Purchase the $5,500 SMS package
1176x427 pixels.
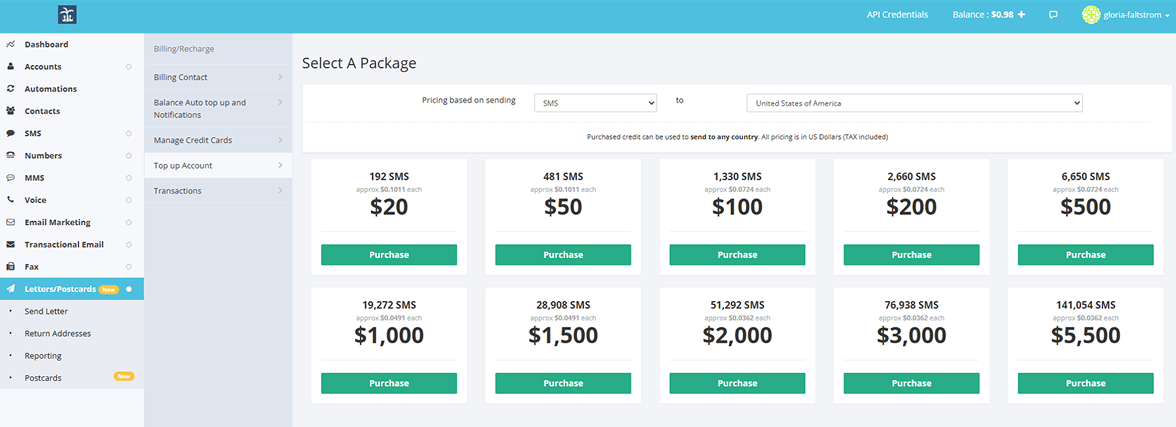1085,383
